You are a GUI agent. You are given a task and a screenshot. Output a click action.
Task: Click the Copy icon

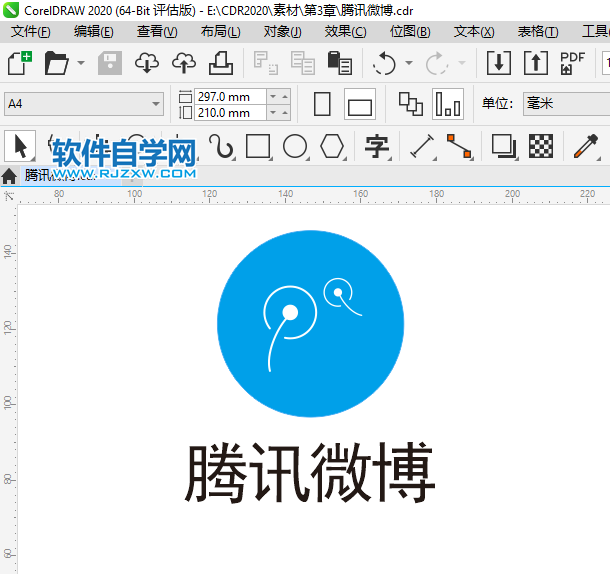(303, 63)
